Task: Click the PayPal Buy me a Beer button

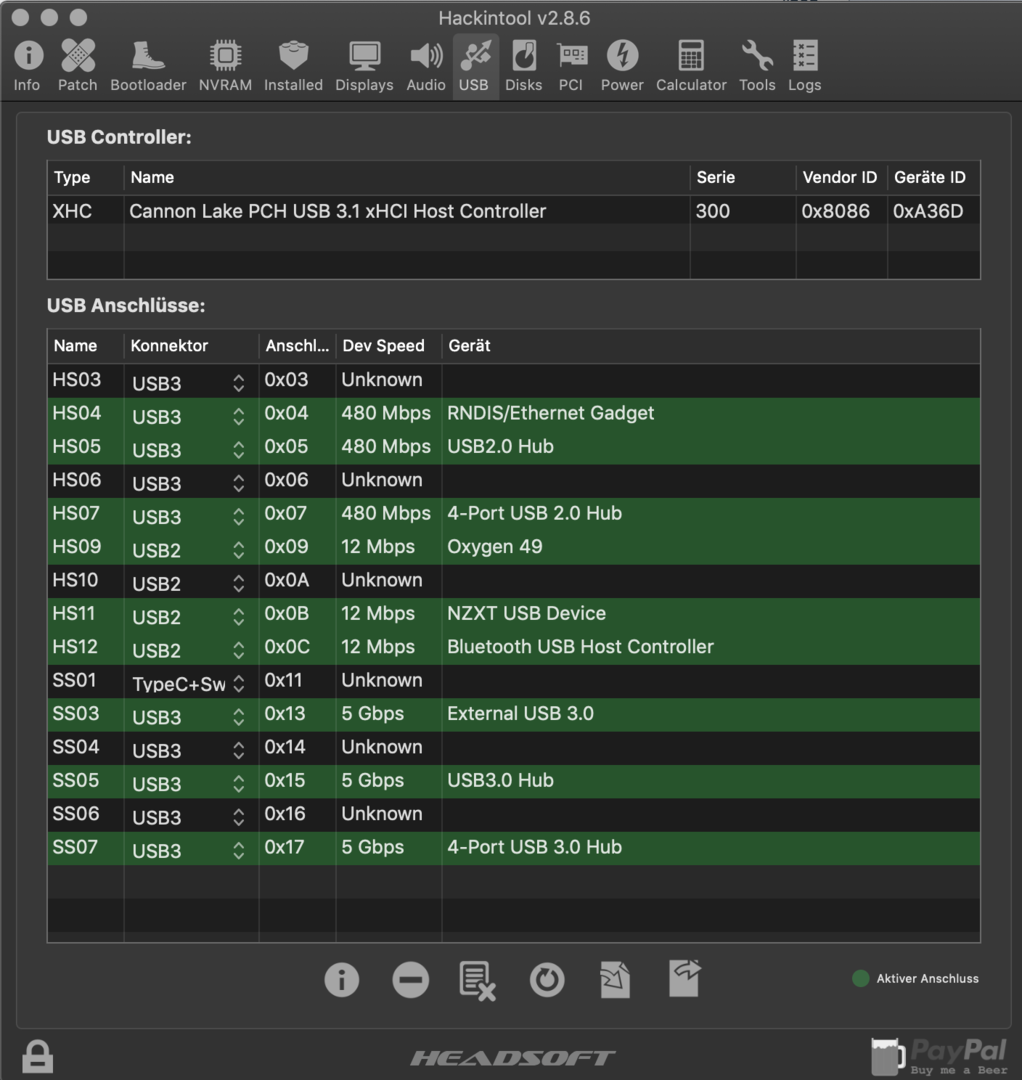Action: coord(938,1056)
